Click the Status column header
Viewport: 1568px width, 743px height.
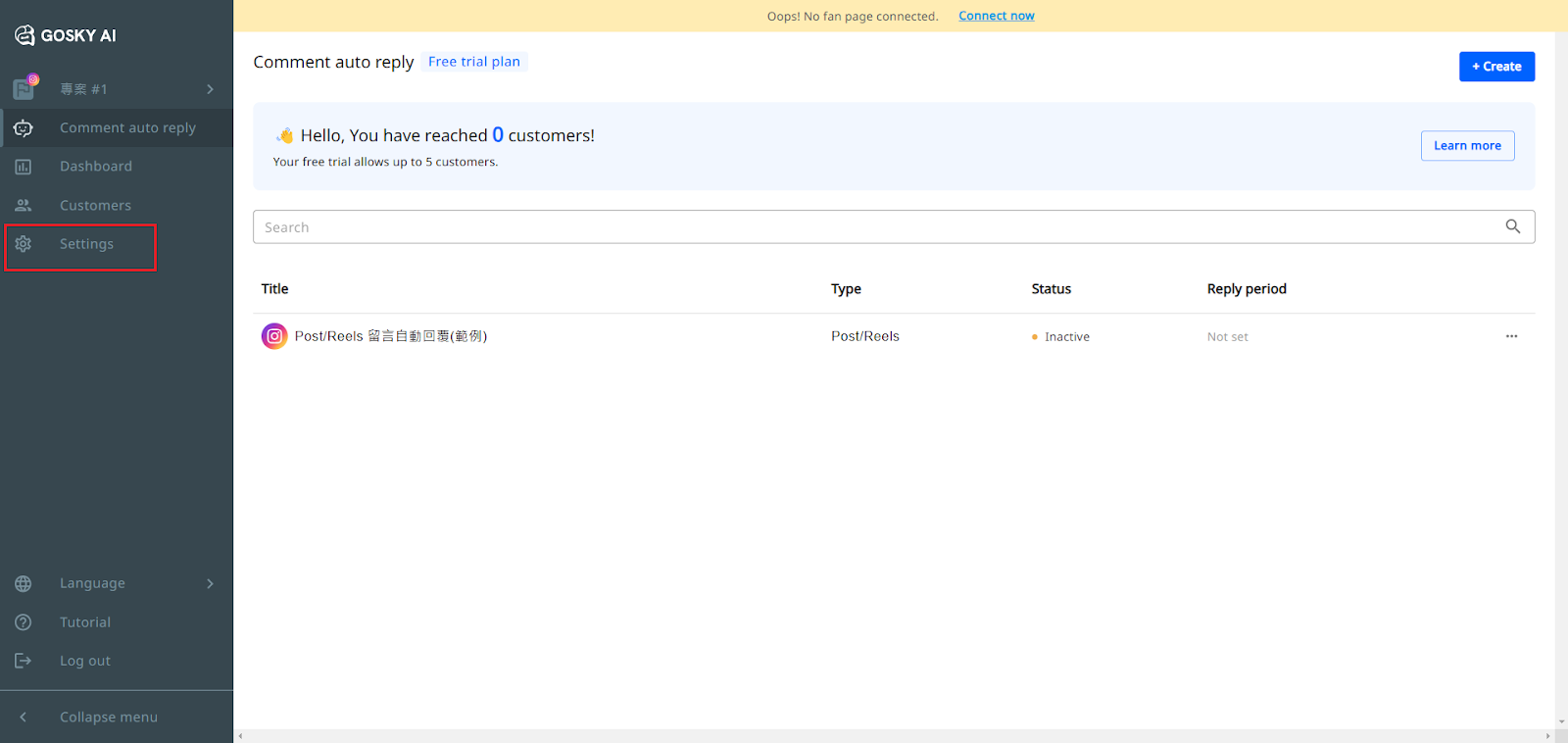1051,289
